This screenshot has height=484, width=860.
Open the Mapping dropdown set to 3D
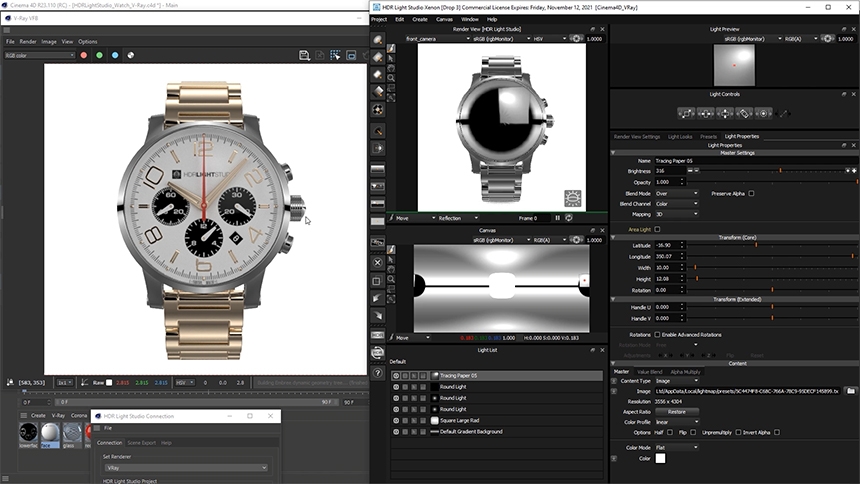click(x=676, y=214)
